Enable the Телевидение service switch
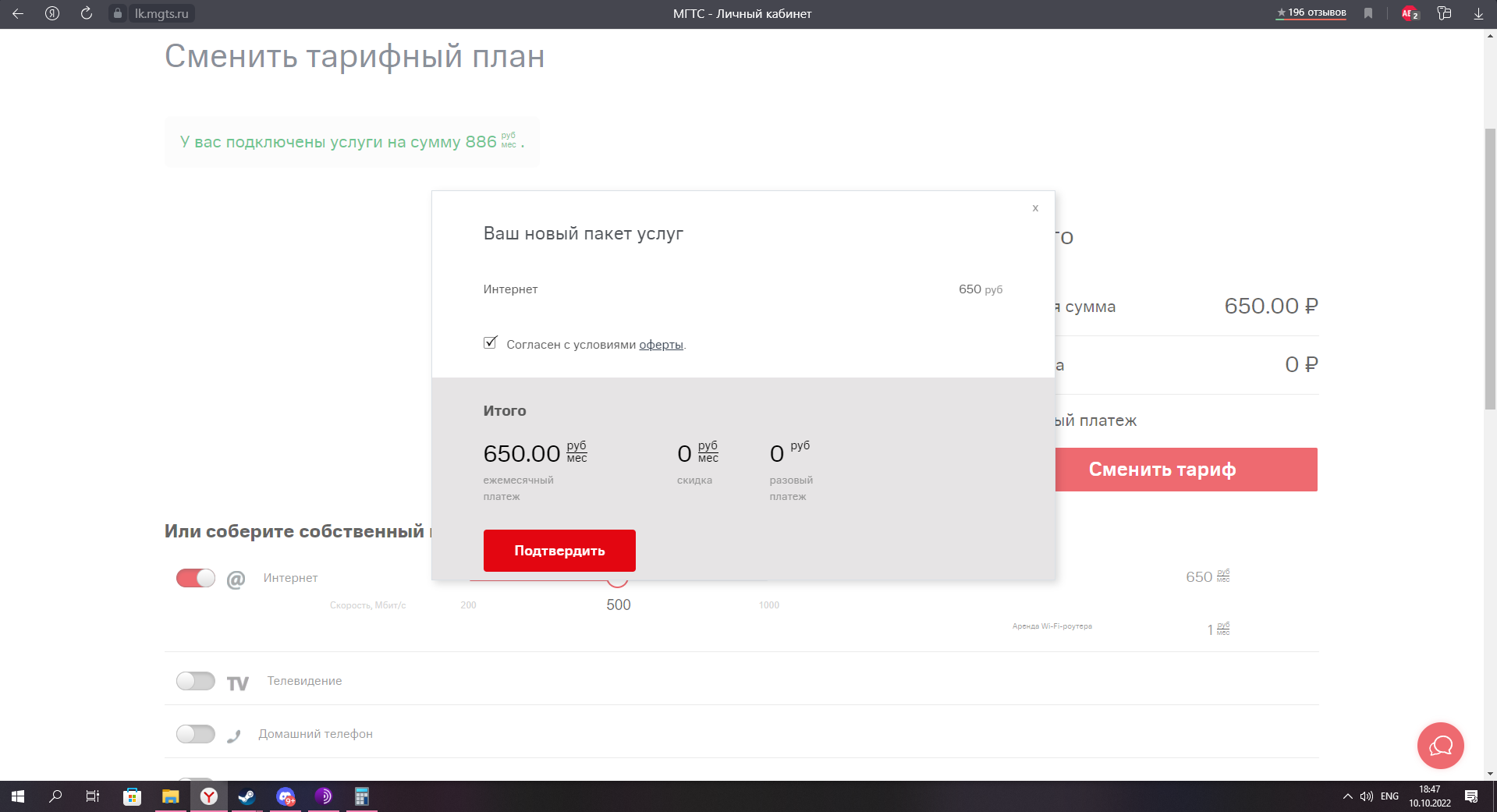Screen dimensions: 1497x812 pyautogui.click(x=196, y=681)
